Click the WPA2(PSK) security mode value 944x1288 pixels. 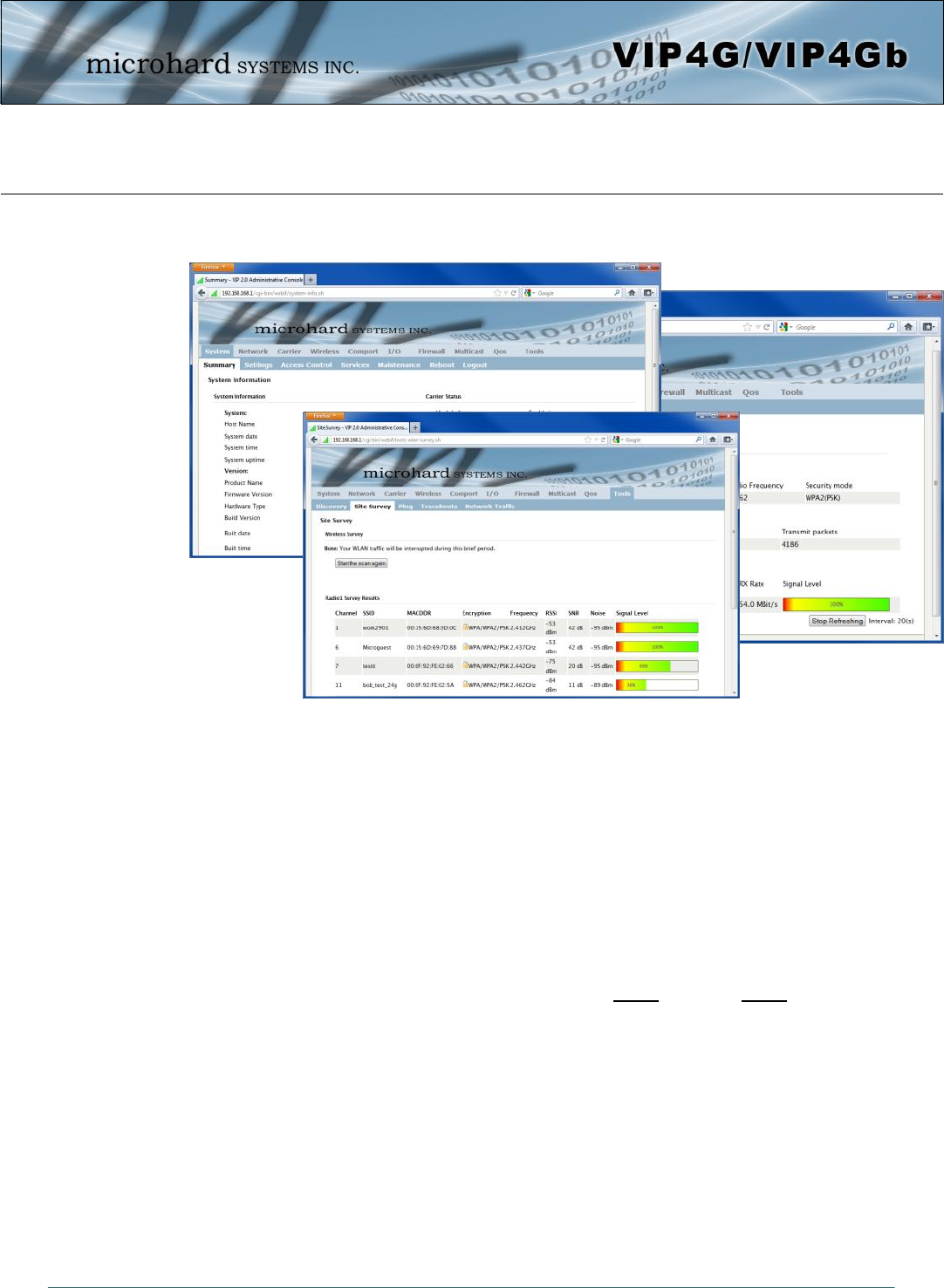point(823,498)
